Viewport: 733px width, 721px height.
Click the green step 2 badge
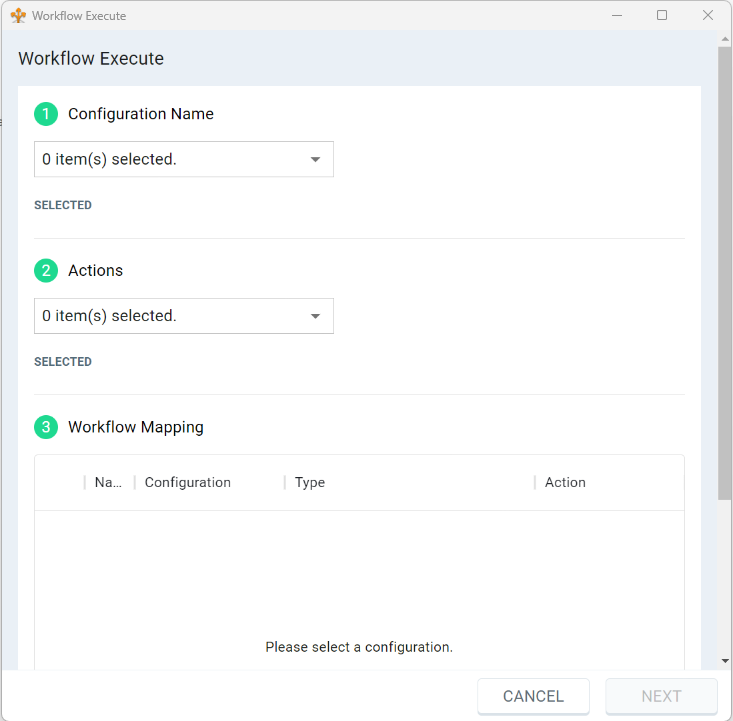[x=46, y=271]
